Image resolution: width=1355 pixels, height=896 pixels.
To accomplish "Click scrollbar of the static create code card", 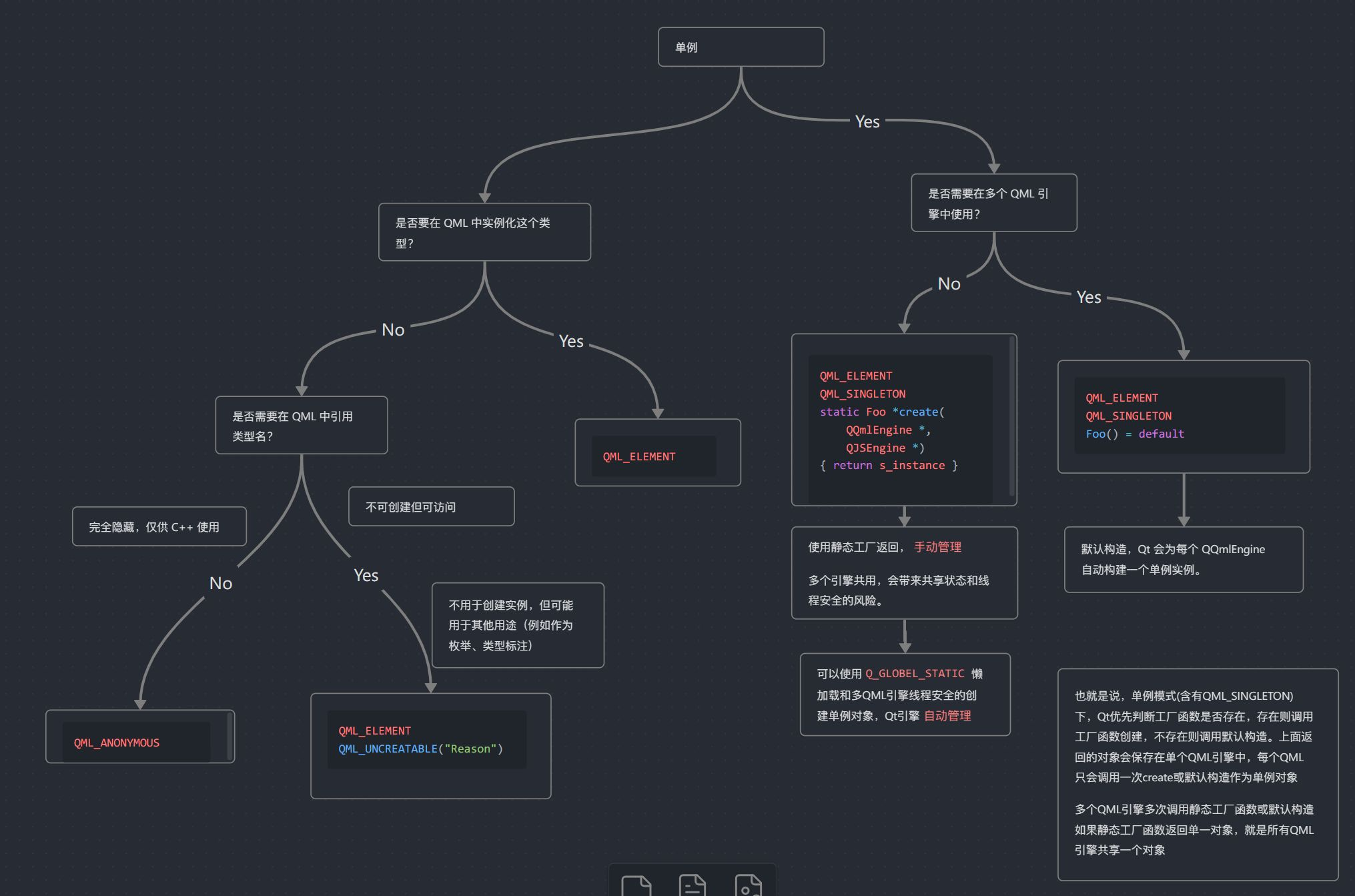I will click(1012, 417).
